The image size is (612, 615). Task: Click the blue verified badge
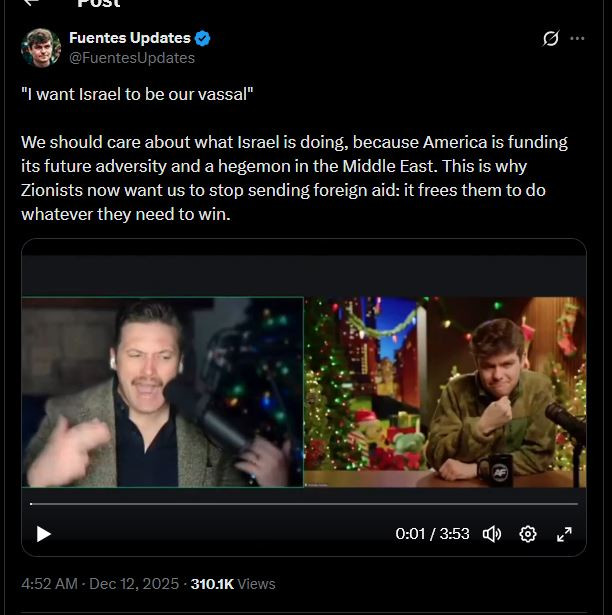pos(202,38)
